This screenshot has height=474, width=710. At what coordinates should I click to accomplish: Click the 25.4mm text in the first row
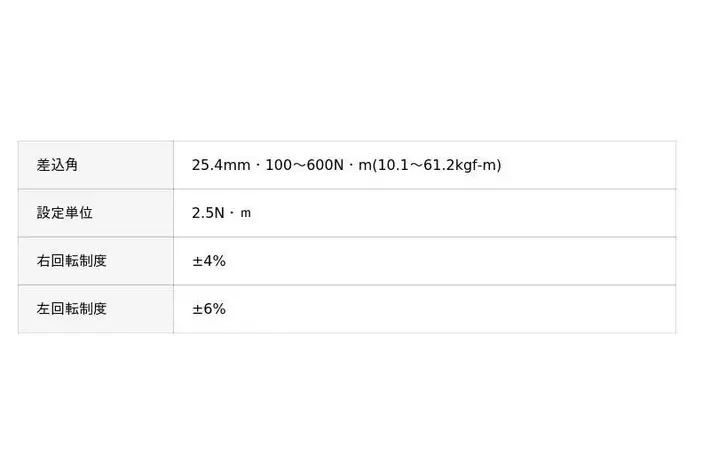point(221,165)
